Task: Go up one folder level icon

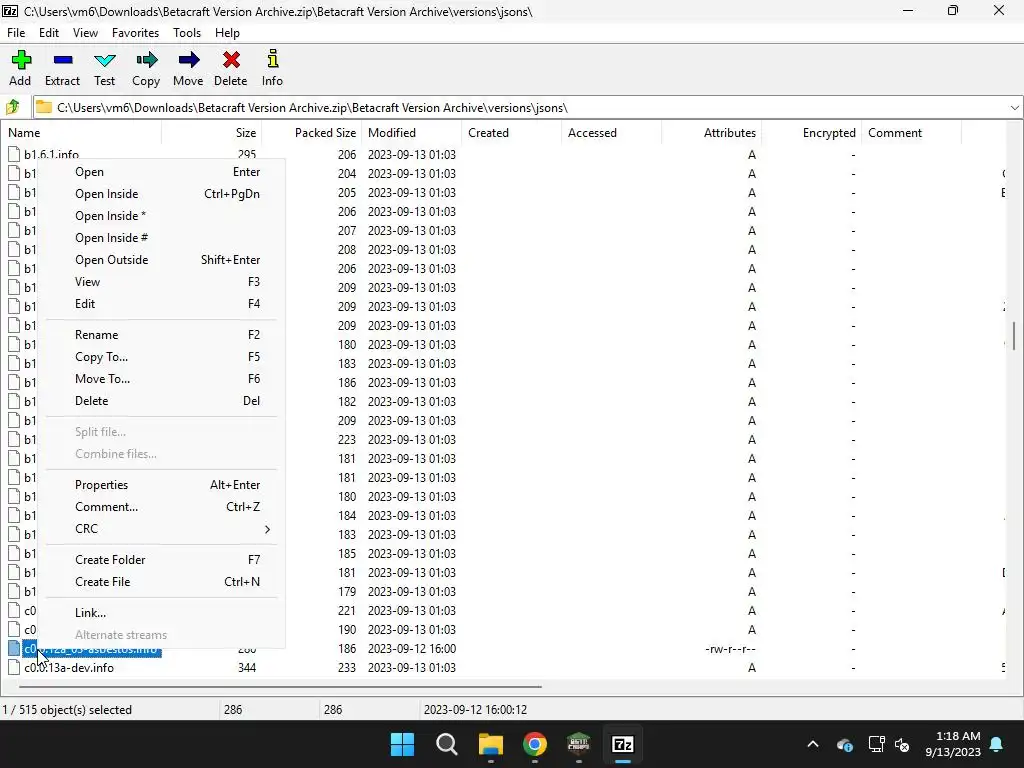Action: [12, 107]
